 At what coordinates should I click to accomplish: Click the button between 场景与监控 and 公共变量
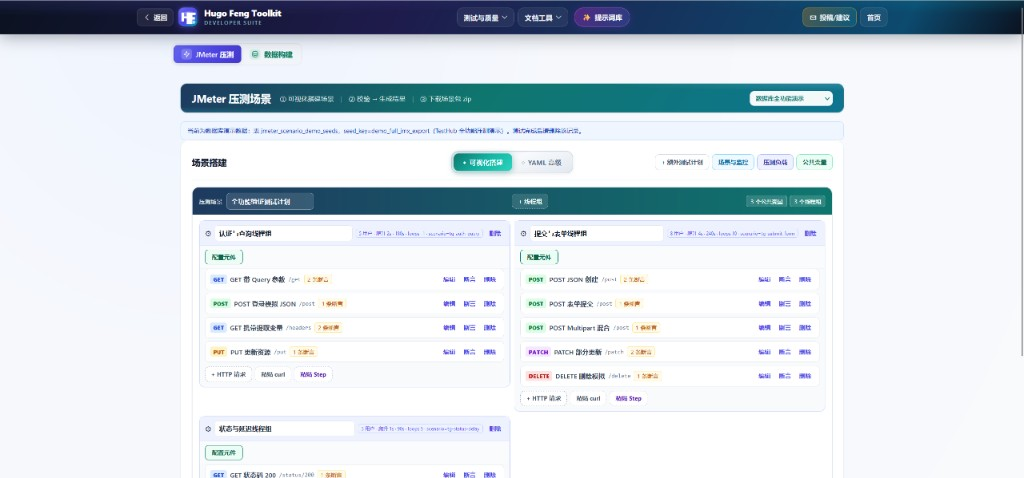pyautogui.click(x=775, y=163)
